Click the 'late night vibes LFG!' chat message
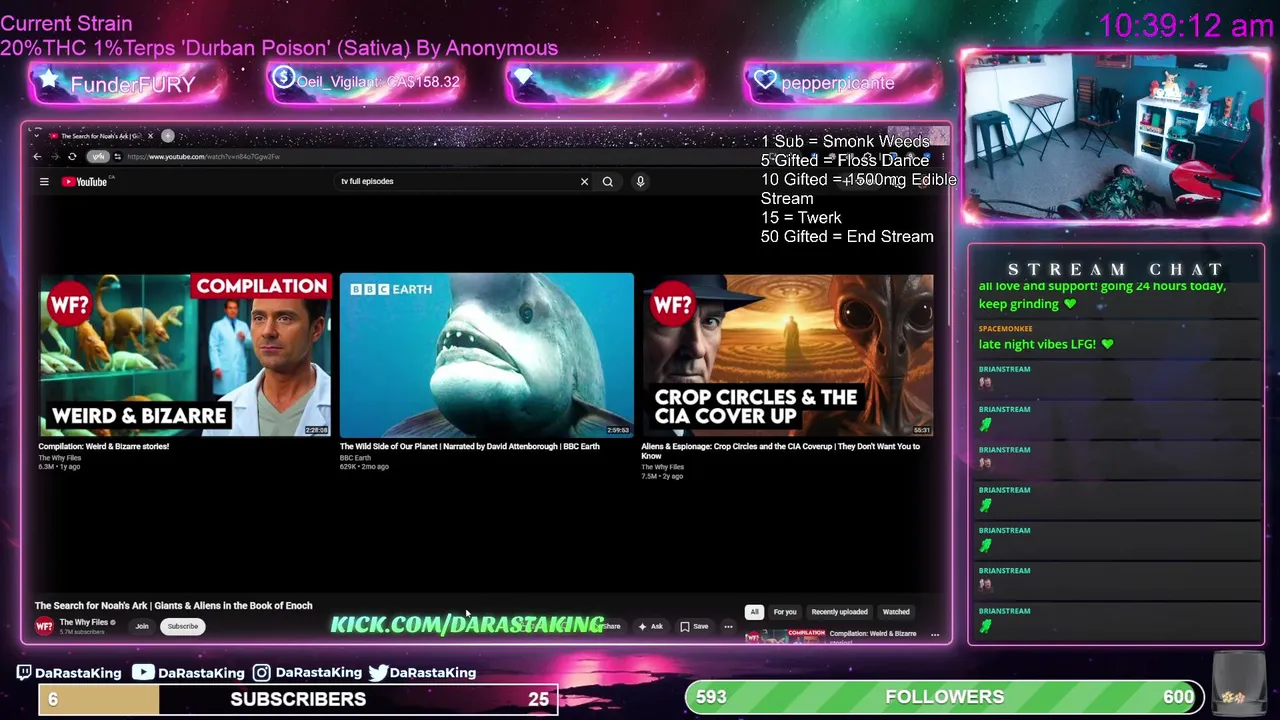The width and height of the screenshot is (1280, 720). click(x=1046, y=344)
